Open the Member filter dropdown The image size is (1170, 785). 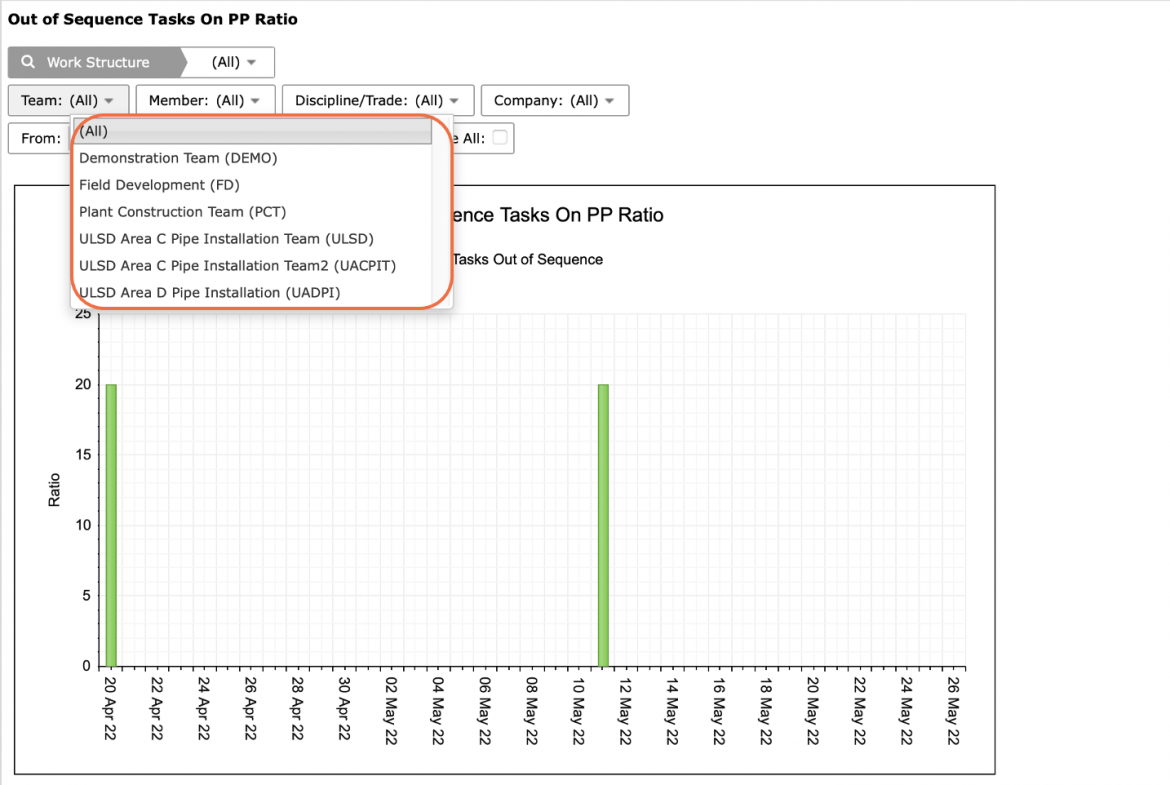coord(205,100)
